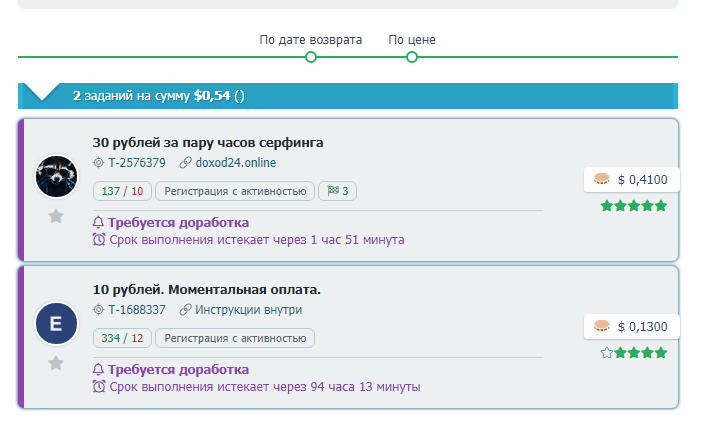
Task: Click the coin icon next to $ 0,4100
Action: point(602,179)
